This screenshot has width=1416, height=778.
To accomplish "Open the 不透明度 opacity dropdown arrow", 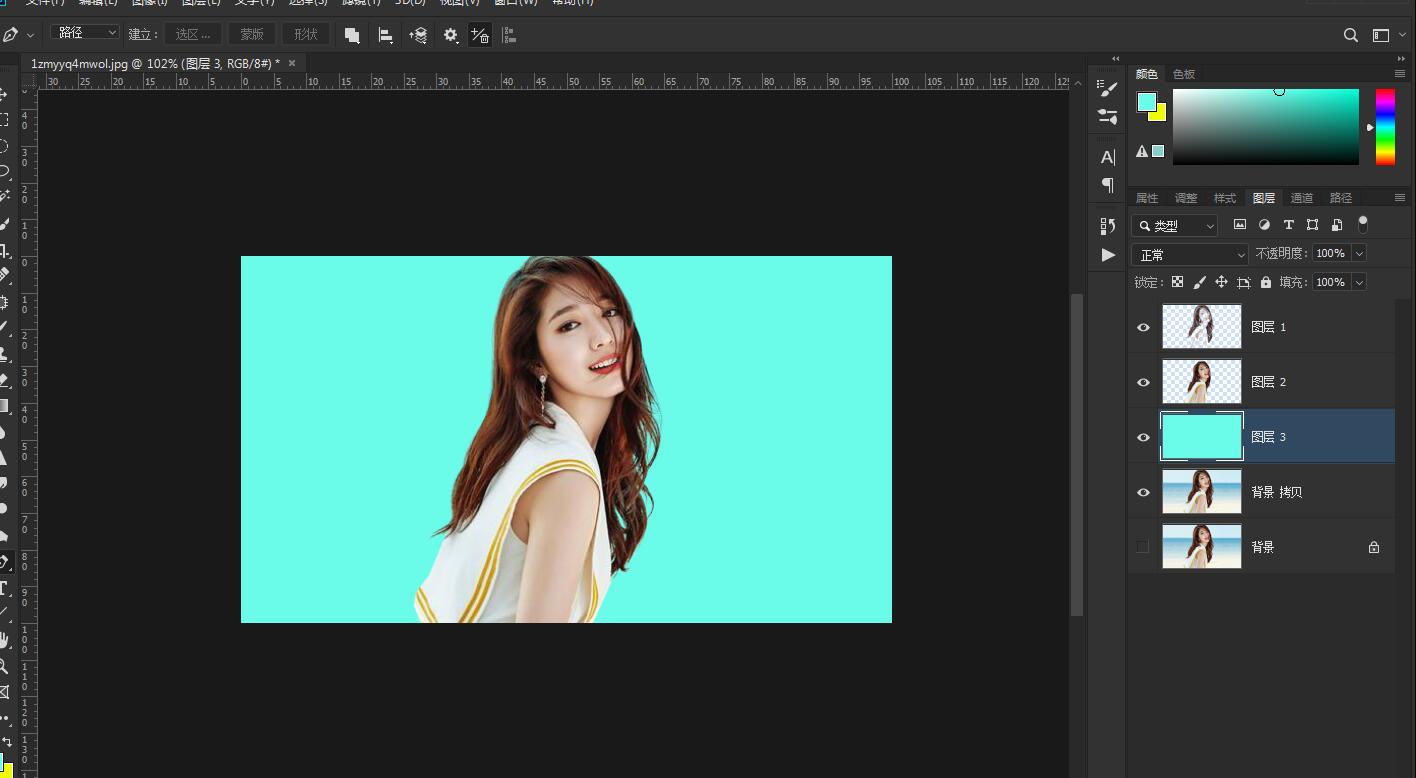I will coord(1359,254).
